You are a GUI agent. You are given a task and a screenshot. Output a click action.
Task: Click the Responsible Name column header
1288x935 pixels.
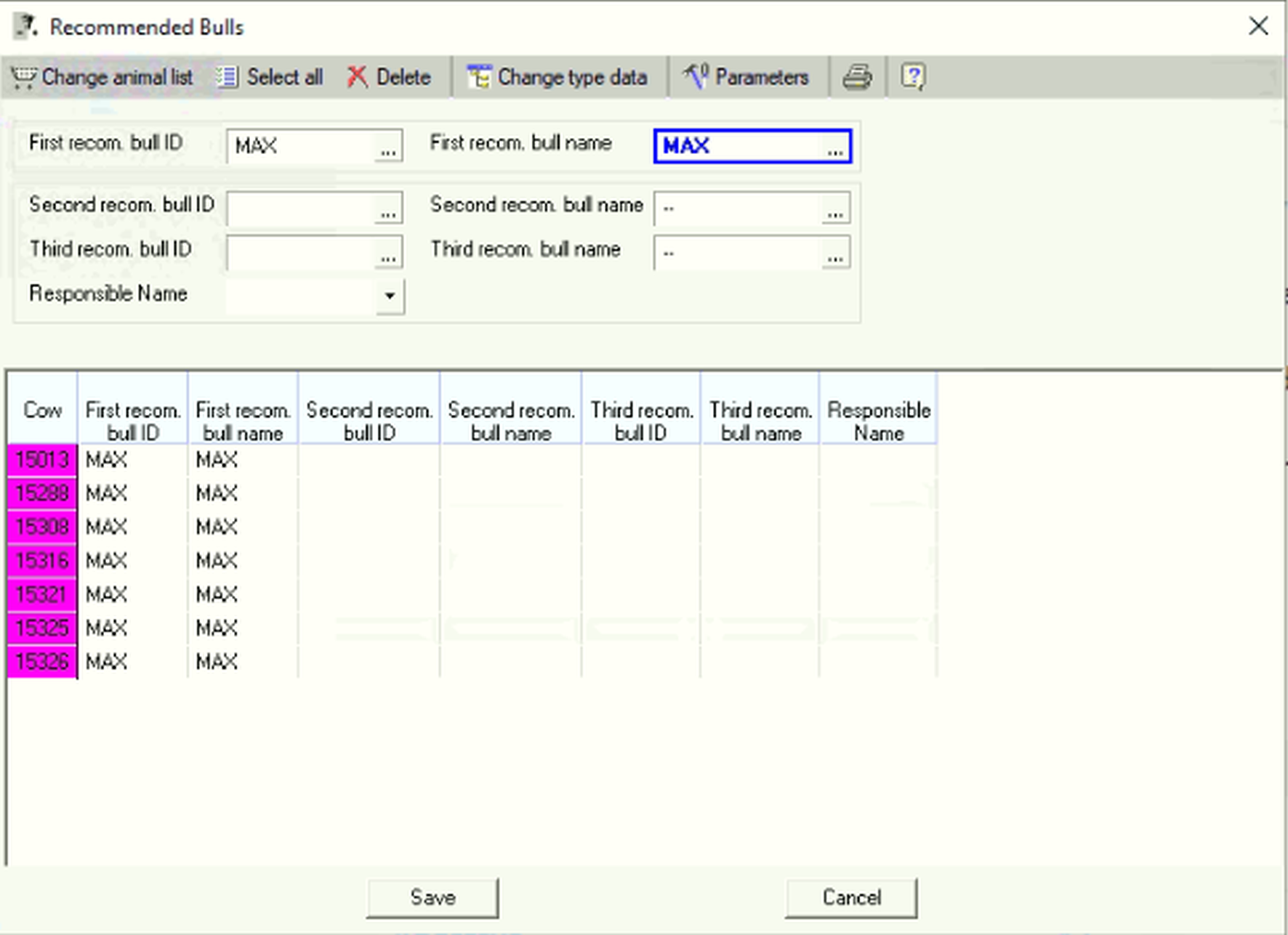[x=878, y=409]
